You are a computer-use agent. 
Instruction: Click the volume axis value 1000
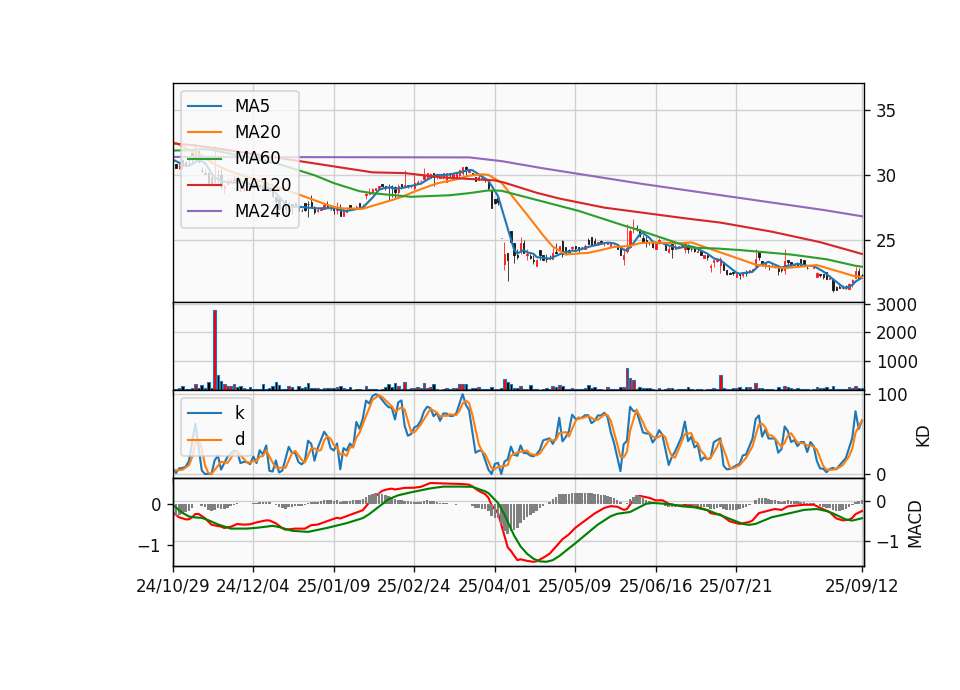pyautogui.click(x=896, y=362)
